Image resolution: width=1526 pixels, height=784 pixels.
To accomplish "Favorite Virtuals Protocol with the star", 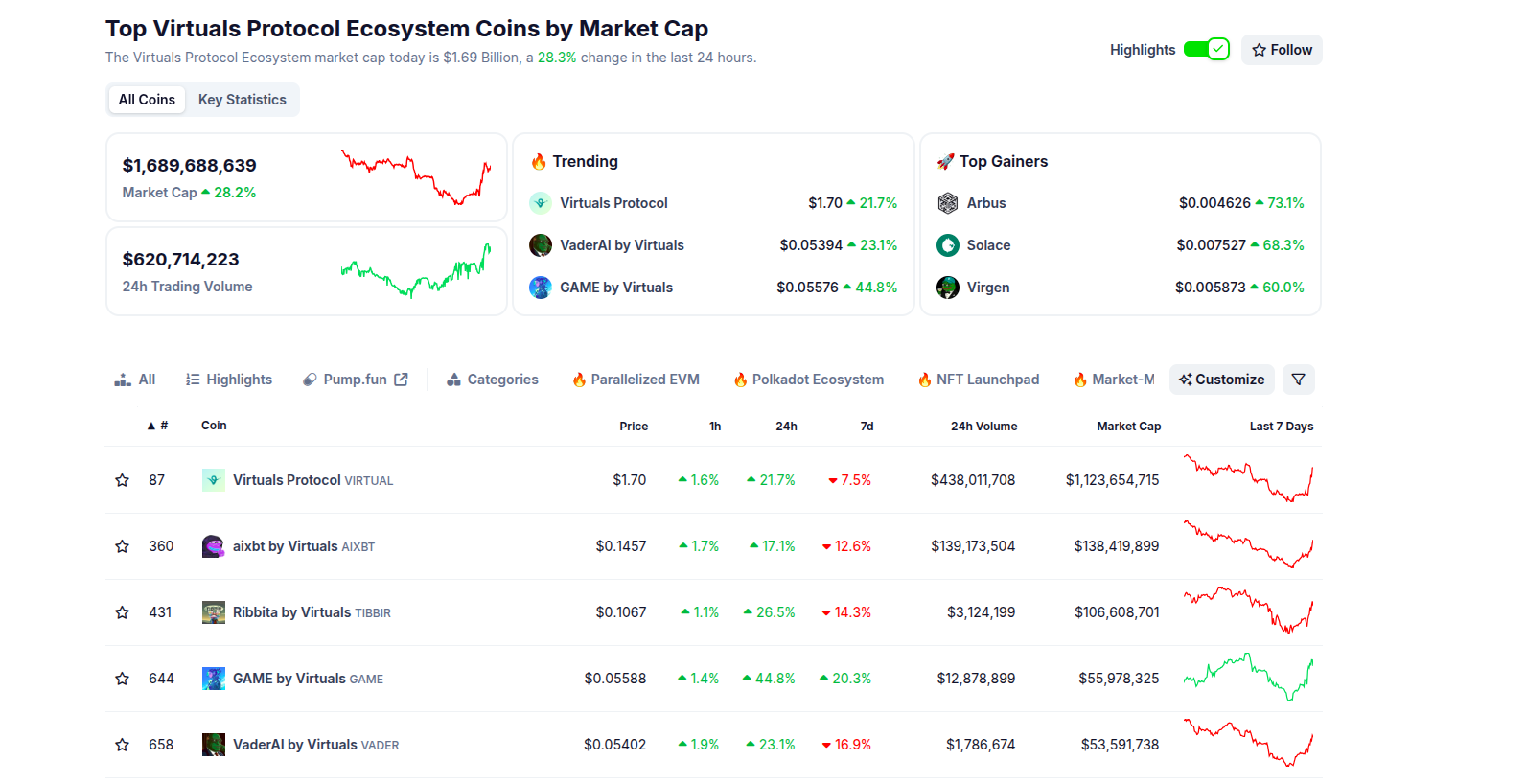I will pyautogui.click(x=122, y=480).
